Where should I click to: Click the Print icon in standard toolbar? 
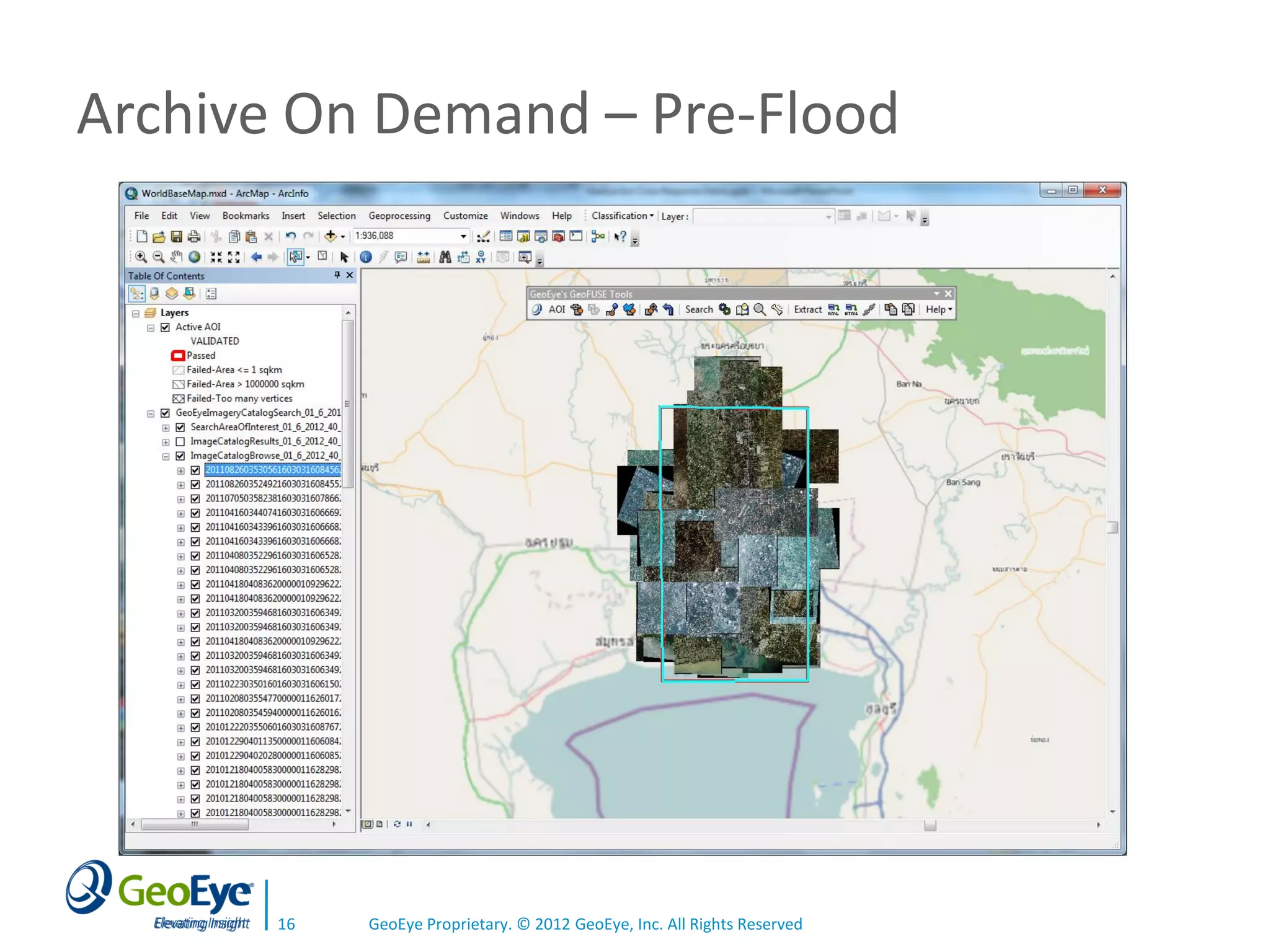[x=194, y=236]
